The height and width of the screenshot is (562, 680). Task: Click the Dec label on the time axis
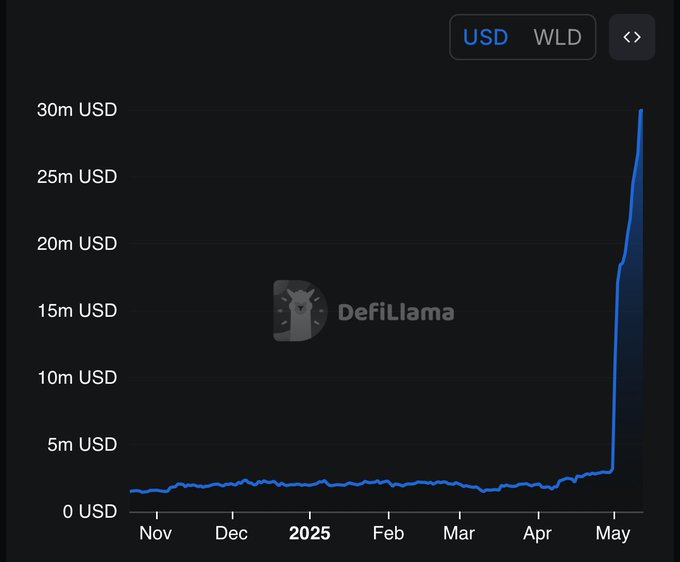232,534
